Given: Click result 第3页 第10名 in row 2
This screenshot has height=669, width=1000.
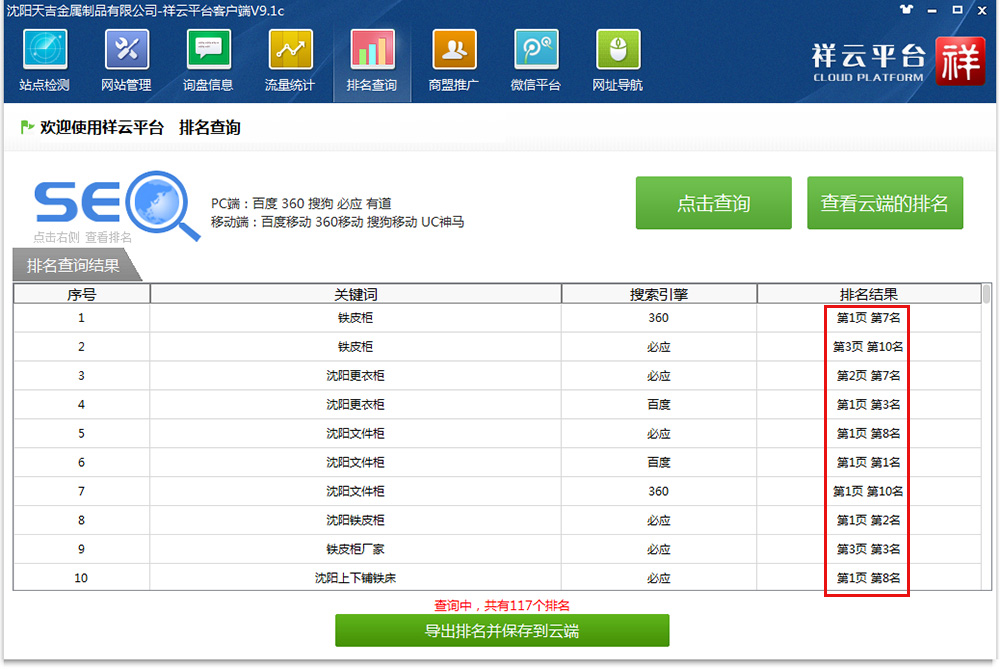Looking at the screenshot, I should pos(868,347).
